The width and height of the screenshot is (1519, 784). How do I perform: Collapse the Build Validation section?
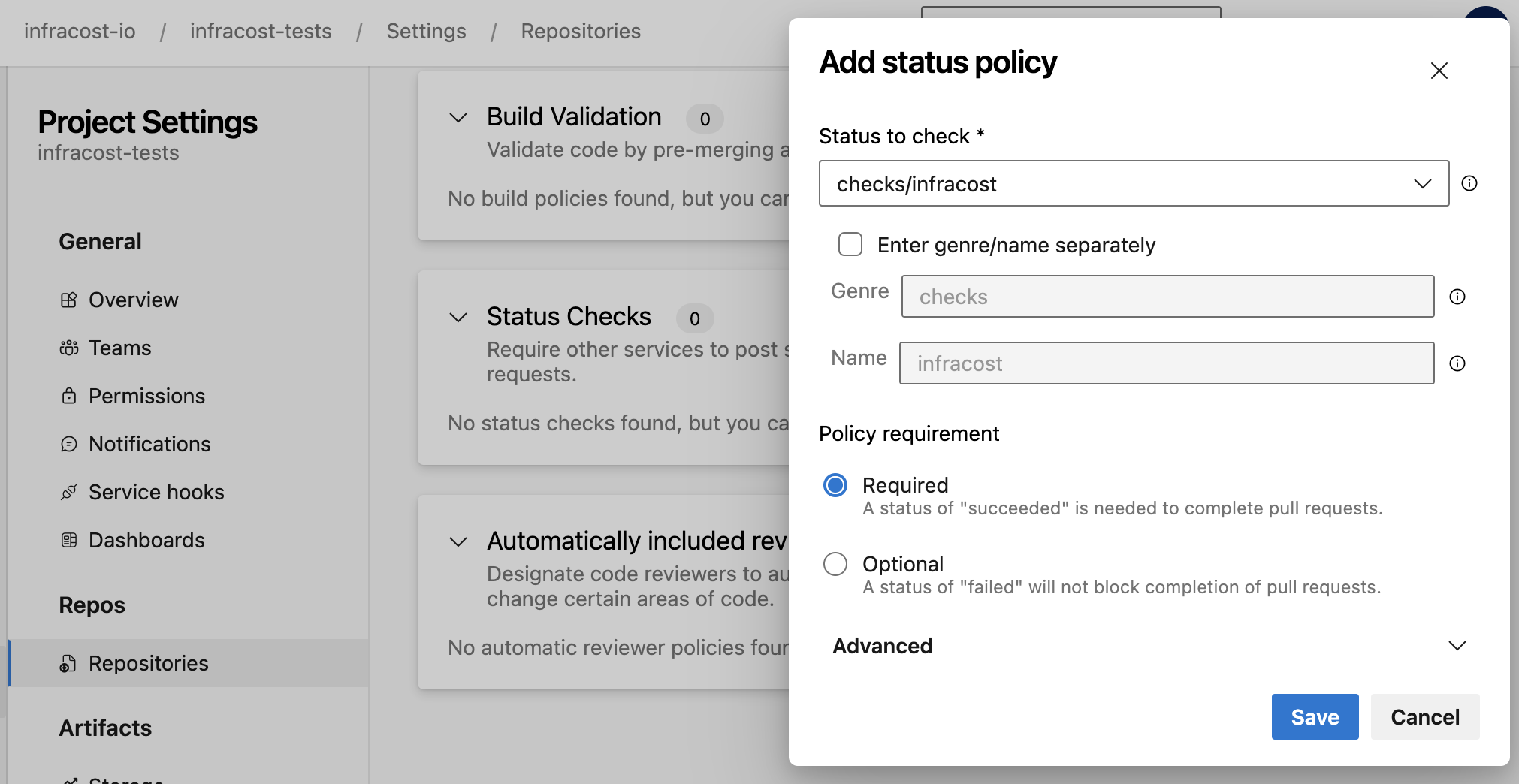tap(458, 118)
